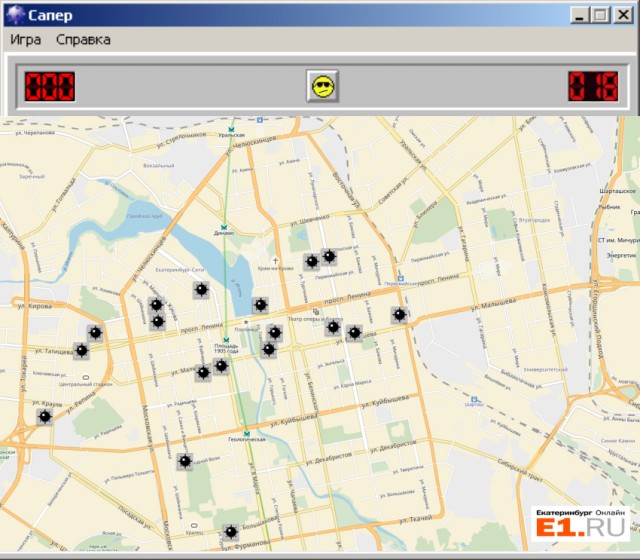Open the Игра menu
The height and width of the screenshot is (560, 640).
[26, 39]
